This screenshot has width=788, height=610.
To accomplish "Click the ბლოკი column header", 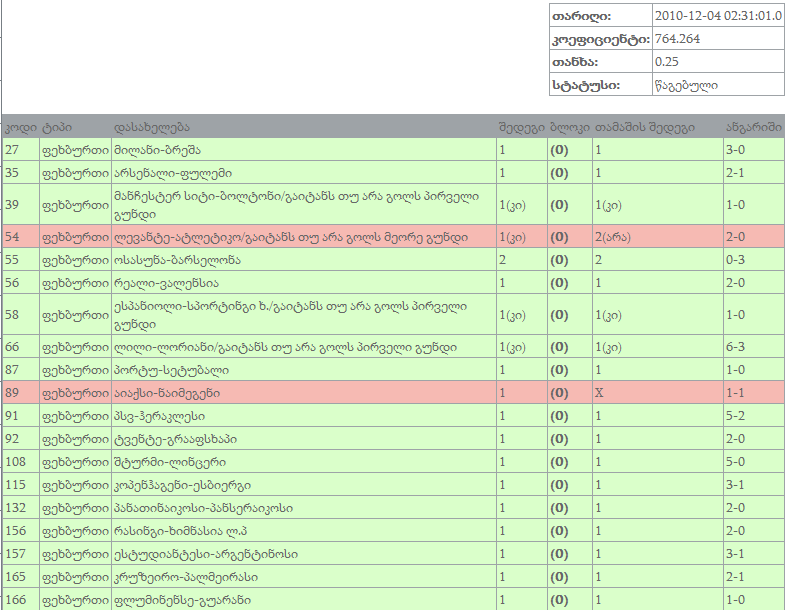I will point(570,128).
